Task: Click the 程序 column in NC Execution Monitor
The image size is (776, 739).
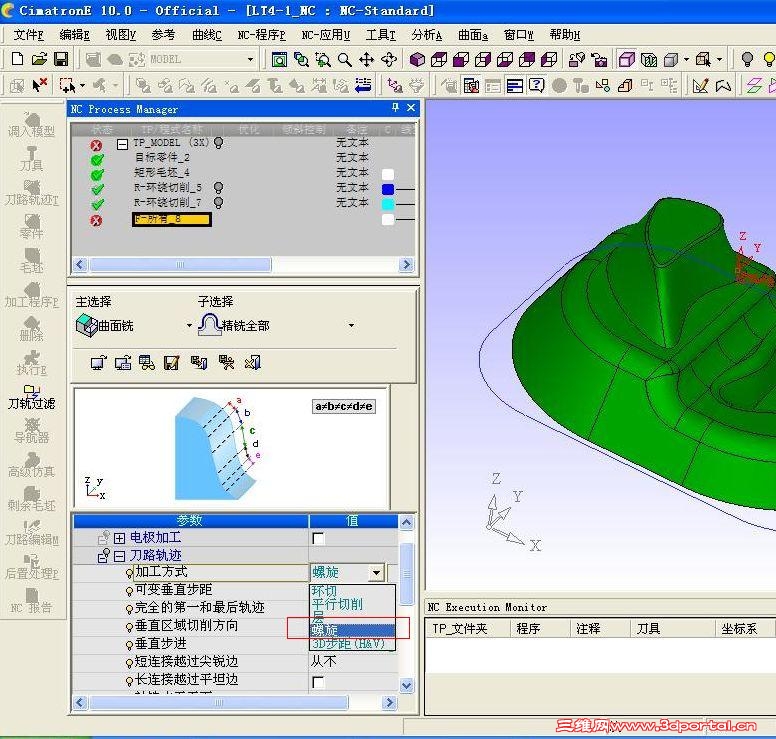Action: [x=540, y=629]
